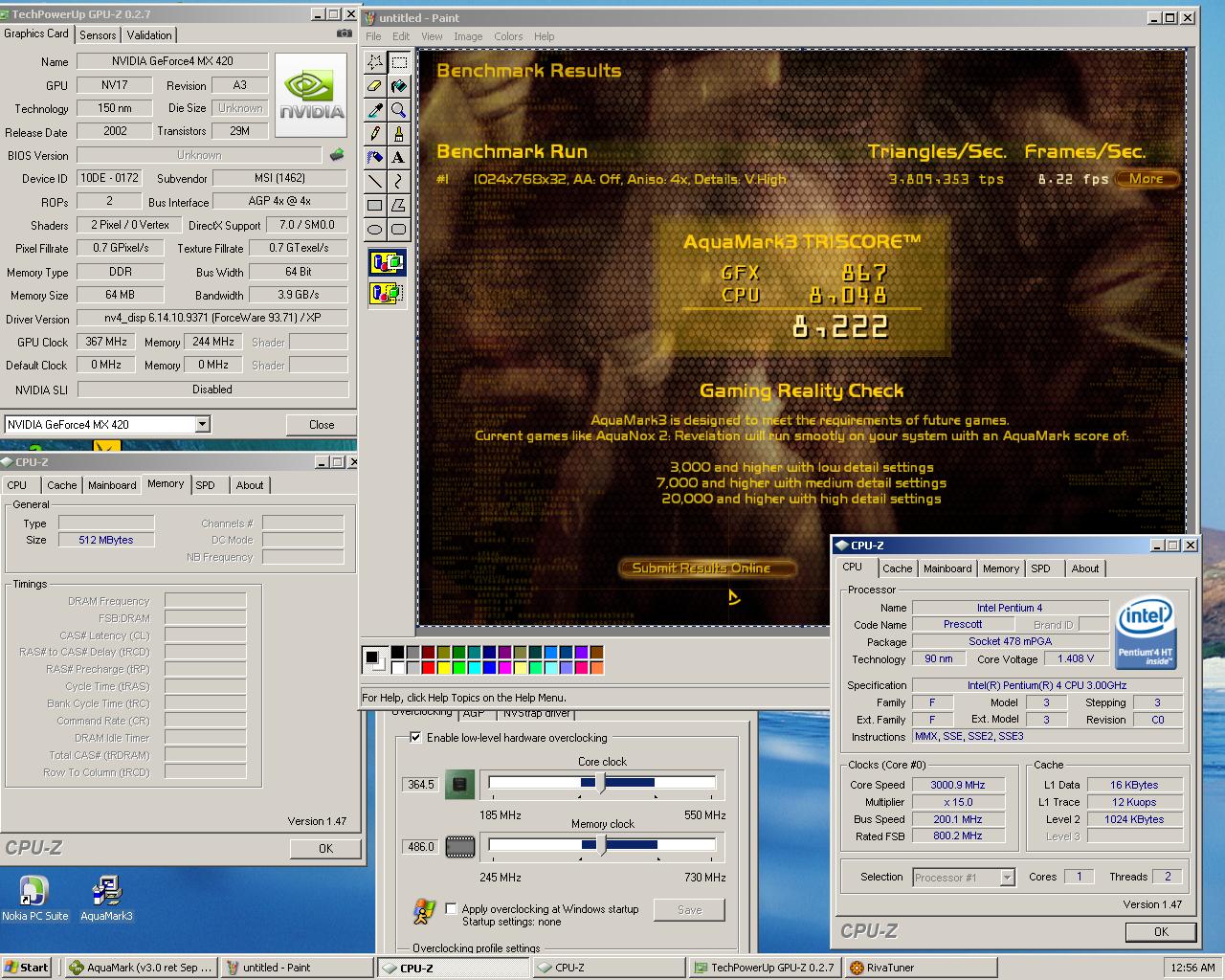Viewport: 1225px width, 980px height.
Task: Select the rectangular Select tool in Paint
Action: 398,62
